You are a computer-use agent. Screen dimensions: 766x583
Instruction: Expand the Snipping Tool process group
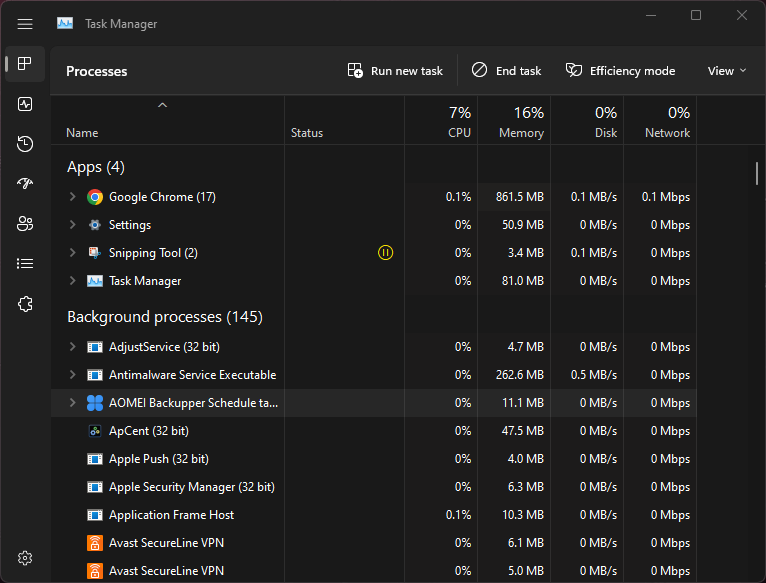point(72,252)
